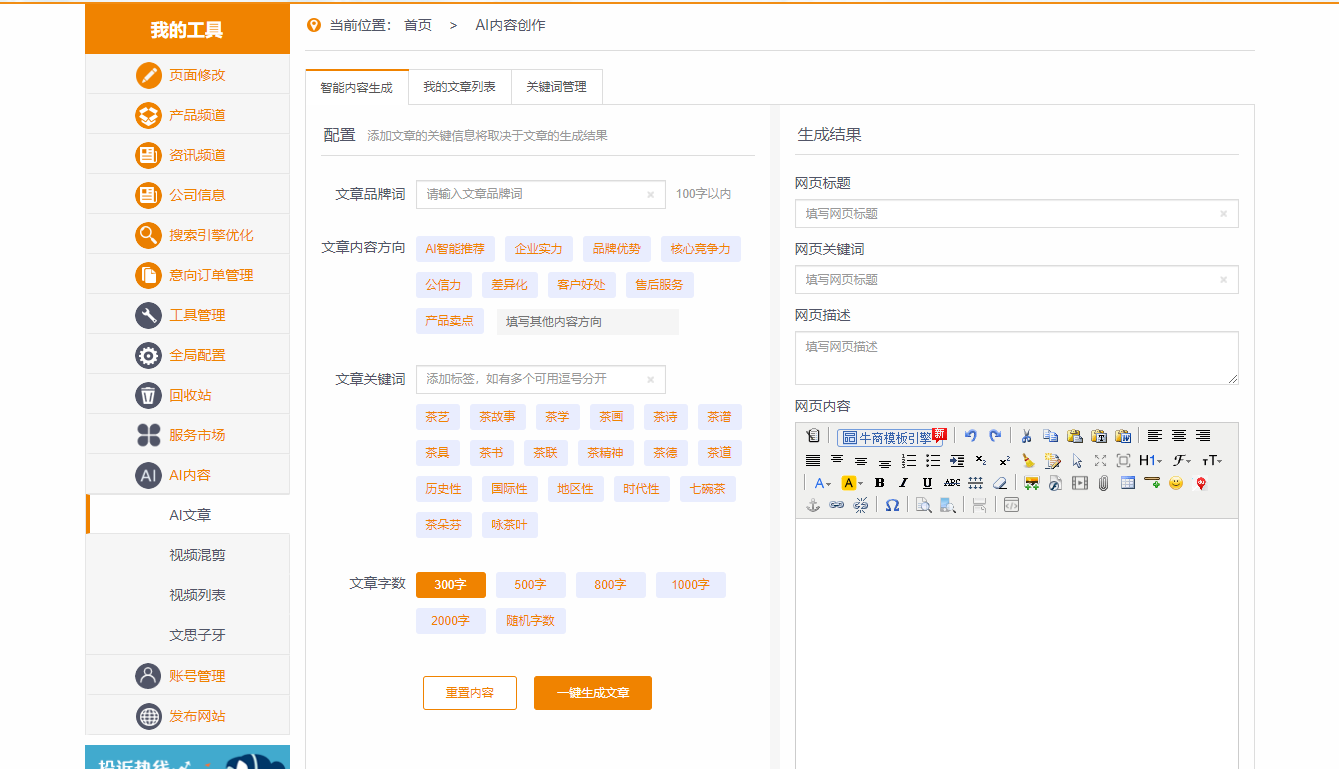Paste from Word icon with W

tap(1123, 436)
